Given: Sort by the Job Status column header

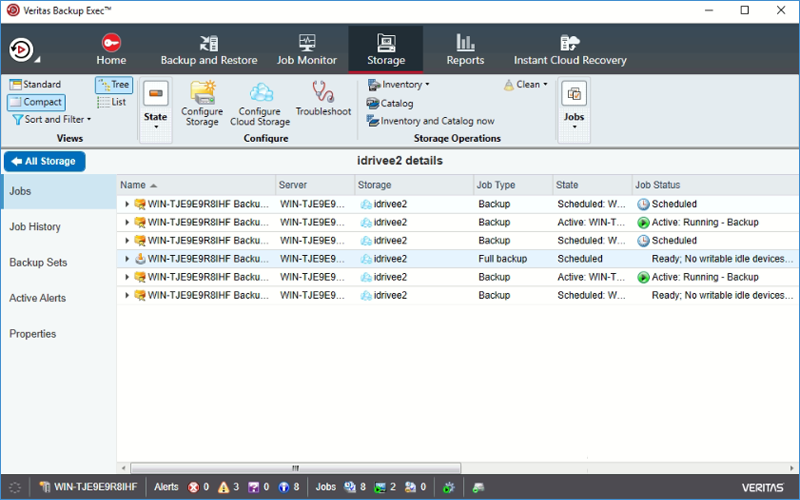Looking at the screenshot, I should tap(715, 185).
